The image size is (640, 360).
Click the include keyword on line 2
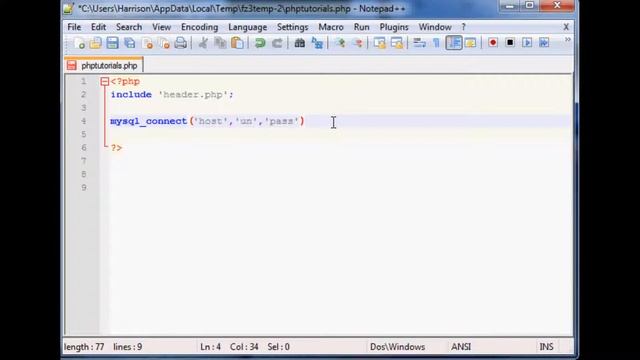point(131,95)
